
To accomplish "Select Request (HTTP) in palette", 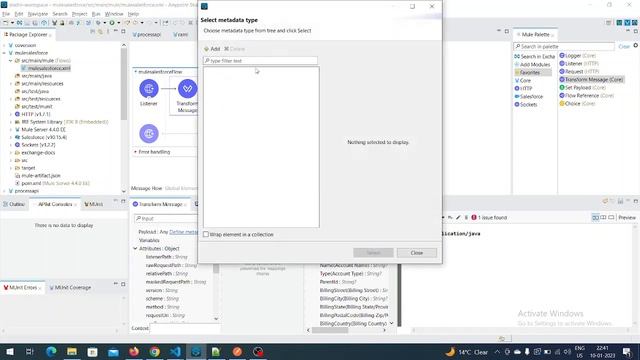I will (579, 71).
